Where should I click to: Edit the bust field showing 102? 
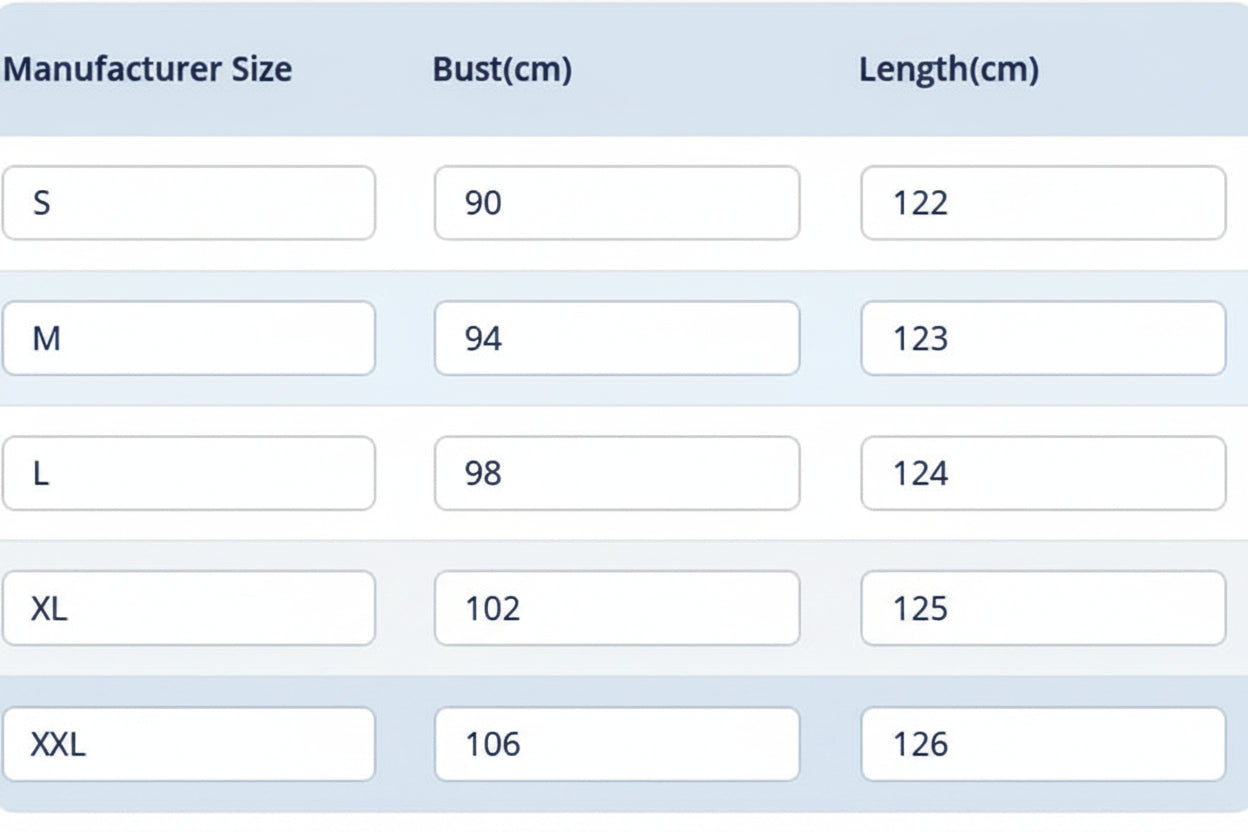point(617,608)
